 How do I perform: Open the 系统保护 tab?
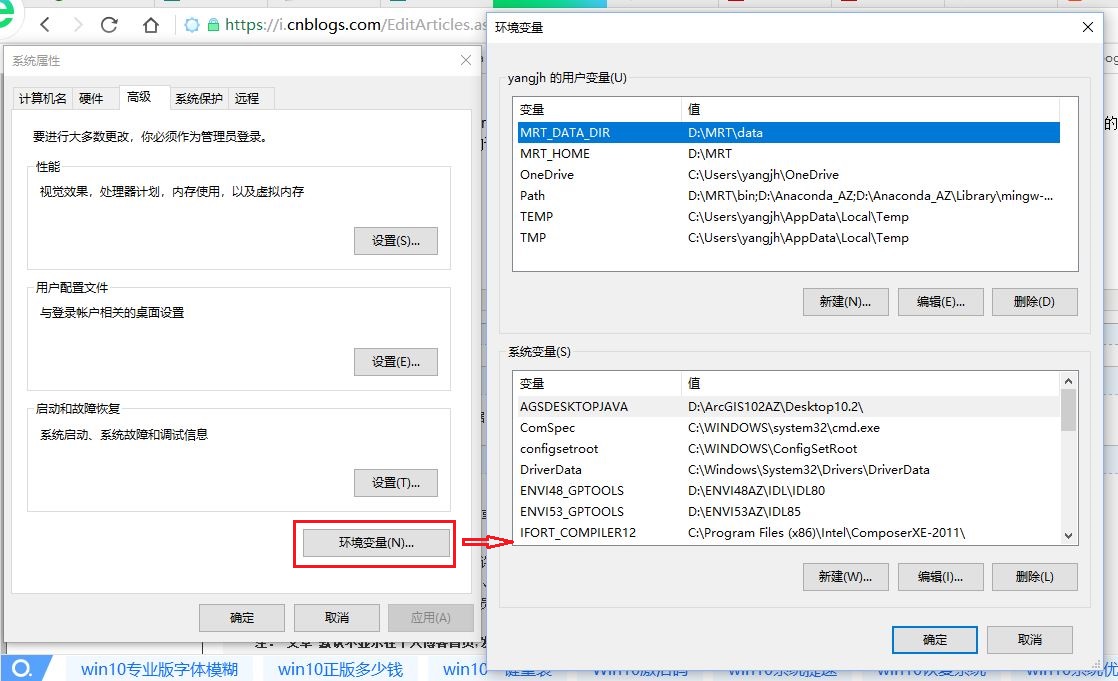click(199, 98)
